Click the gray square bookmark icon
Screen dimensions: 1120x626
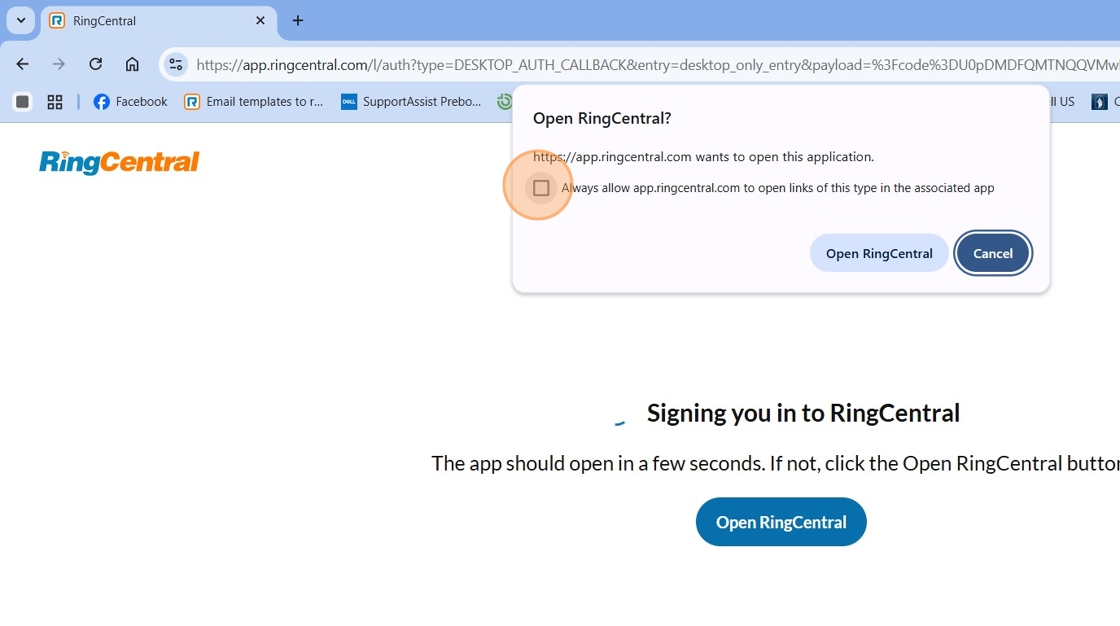pyautogui.click(x=22, y=101)
